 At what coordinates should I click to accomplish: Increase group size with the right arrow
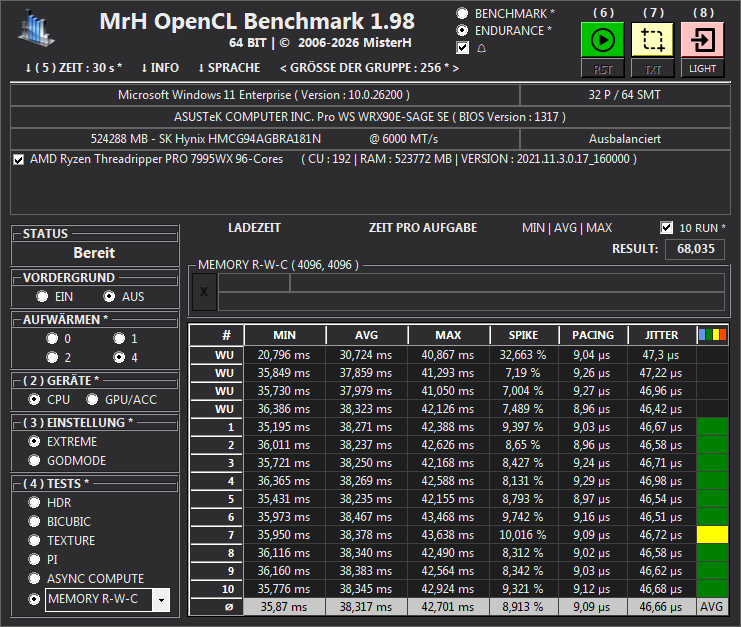[456, 68]
